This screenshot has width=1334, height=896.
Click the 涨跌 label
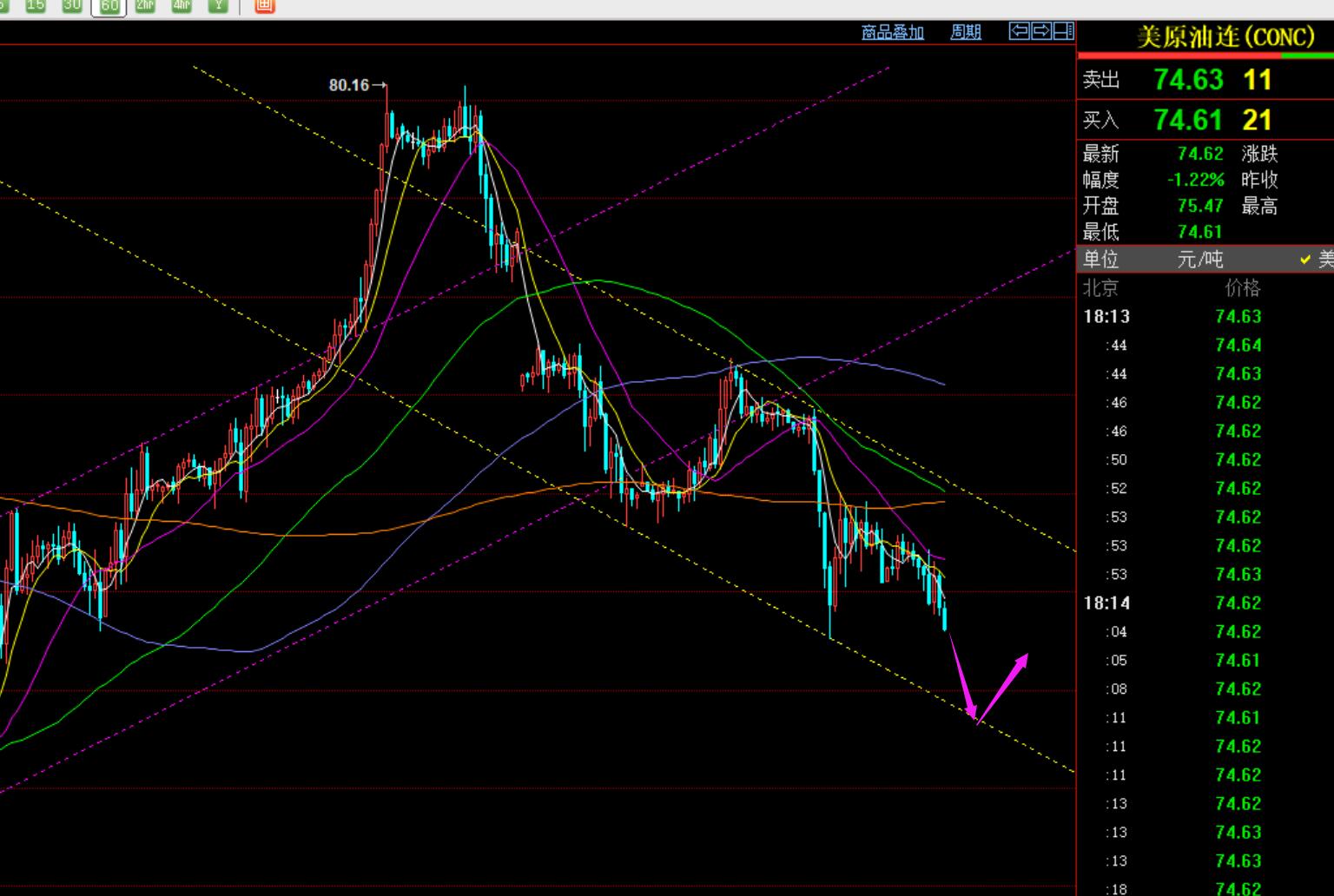click(x=1259, y=154)
